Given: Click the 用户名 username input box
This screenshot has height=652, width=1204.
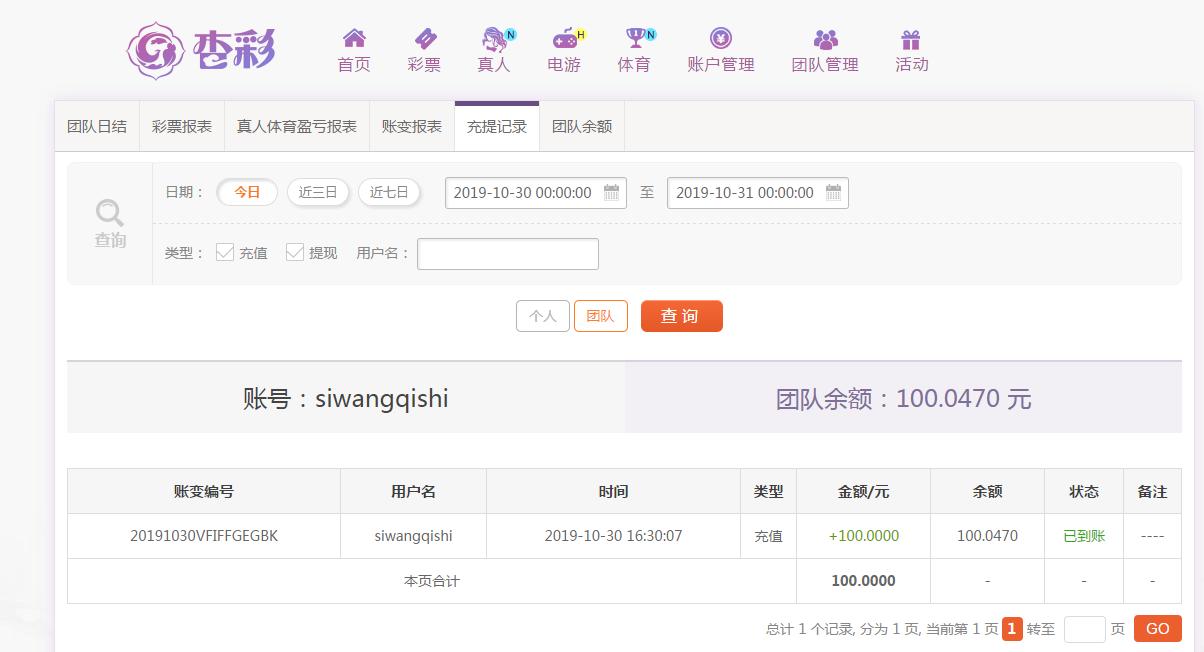Looking at the screenshot, I should pos(508,254).
